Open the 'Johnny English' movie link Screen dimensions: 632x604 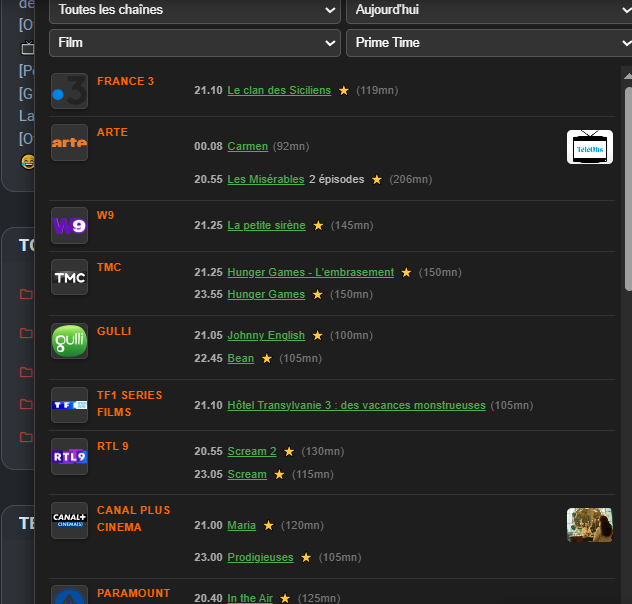[x=266, y=336]
